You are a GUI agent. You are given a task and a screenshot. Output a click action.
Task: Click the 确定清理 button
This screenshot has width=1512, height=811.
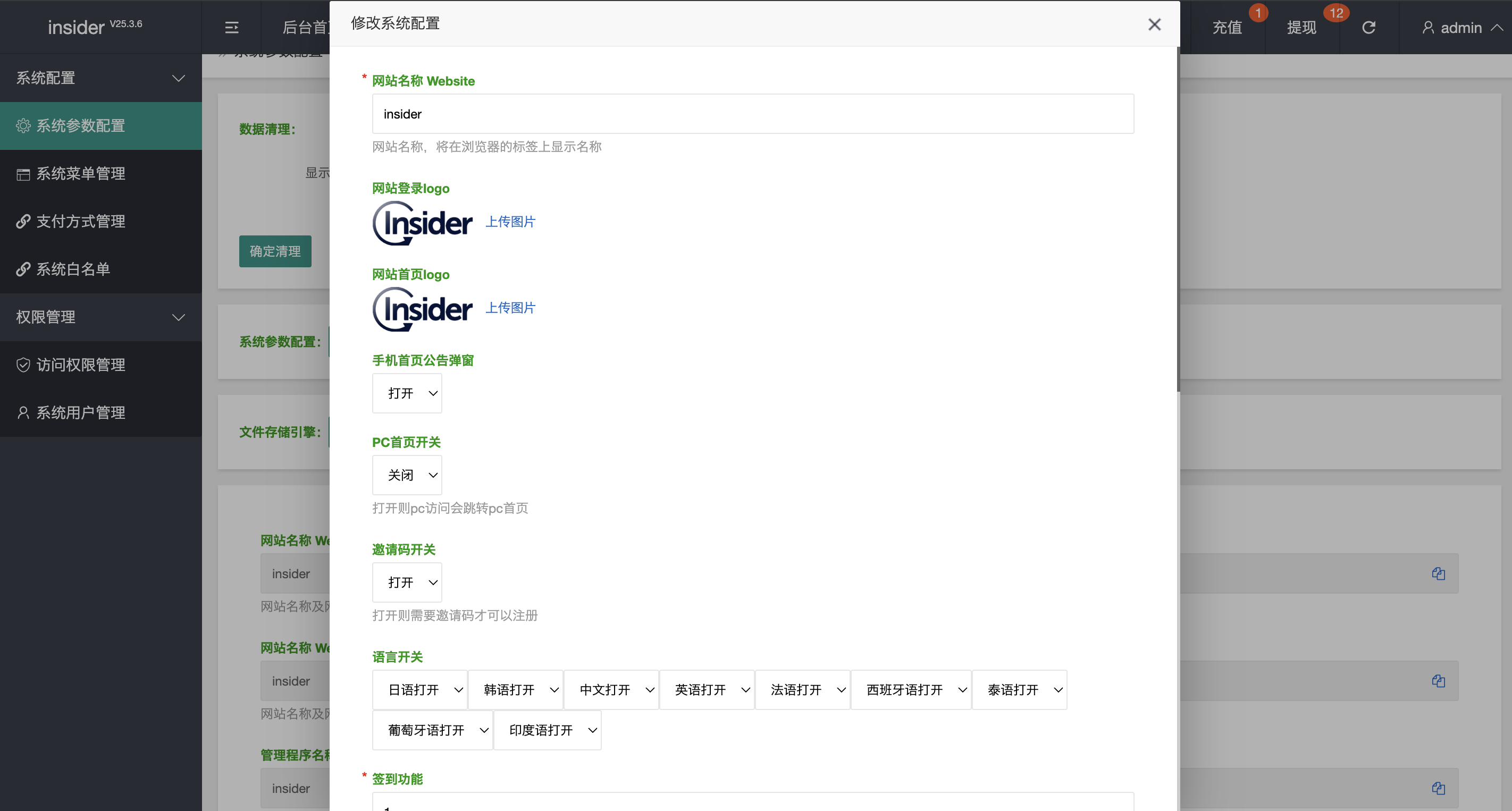point(275,251)
